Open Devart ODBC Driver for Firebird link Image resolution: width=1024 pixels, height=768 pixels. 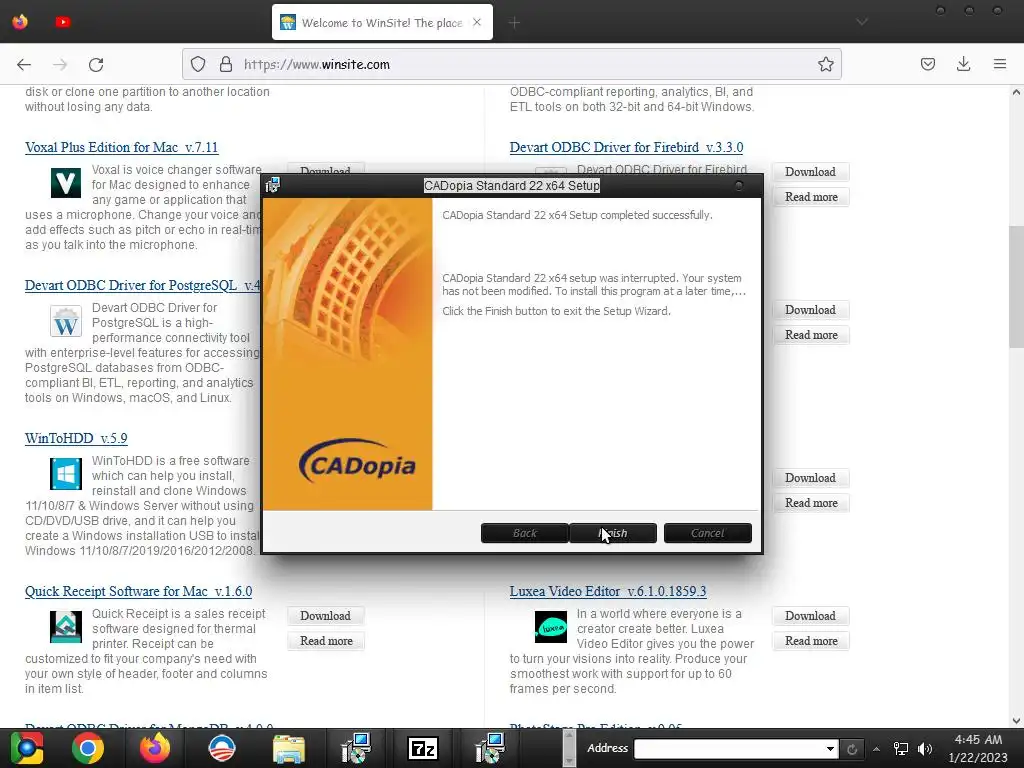(x=626, y=147)
